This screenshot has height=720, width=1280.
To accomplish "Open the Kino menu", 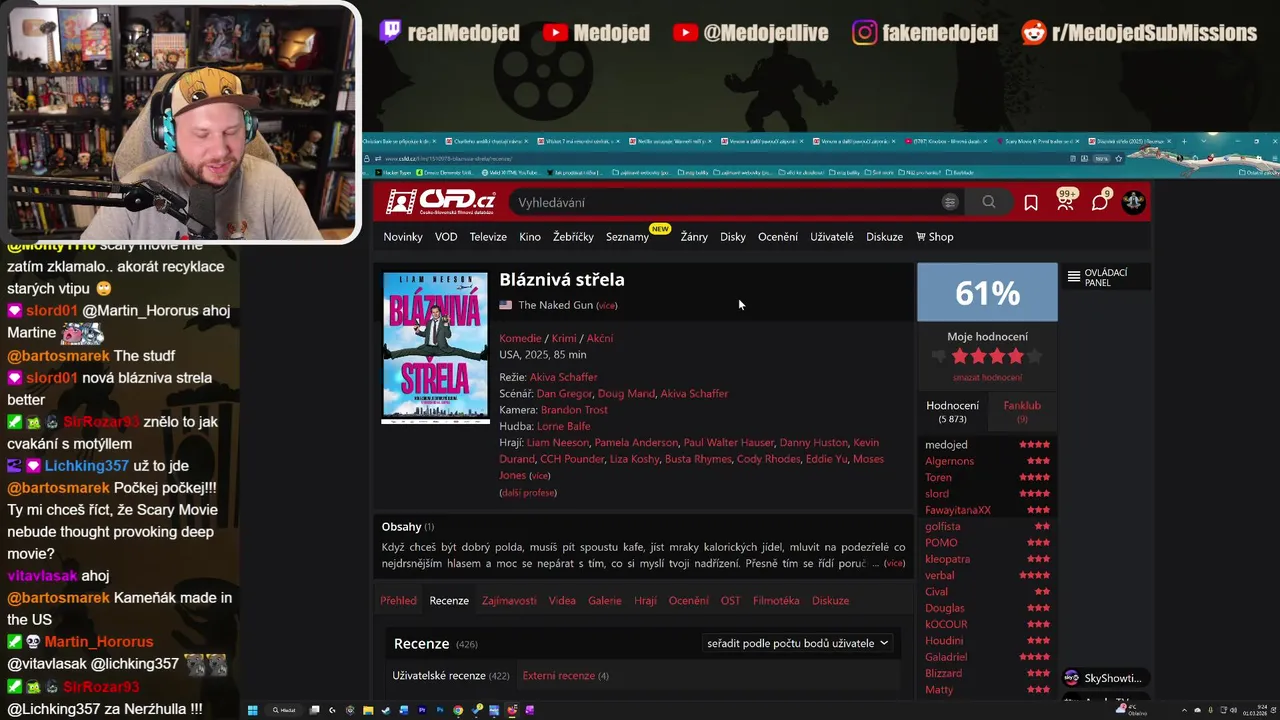I will [530, 237].
